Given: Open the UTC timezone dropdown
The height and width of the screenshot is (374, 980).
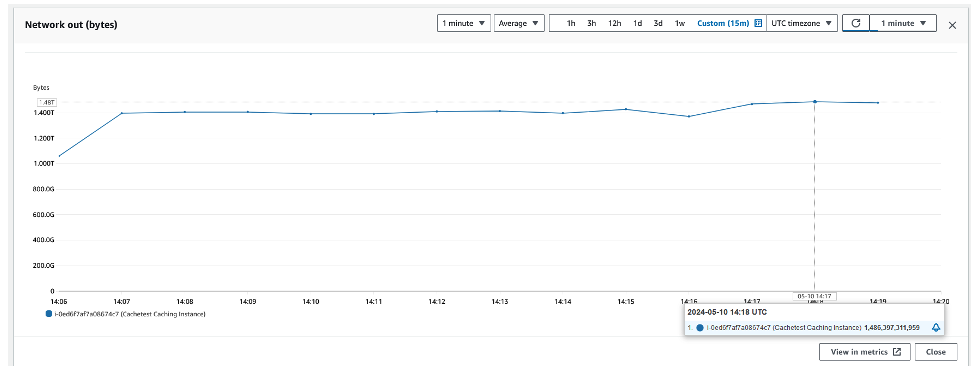Looking at the screenshot, I should pos(802,23).
